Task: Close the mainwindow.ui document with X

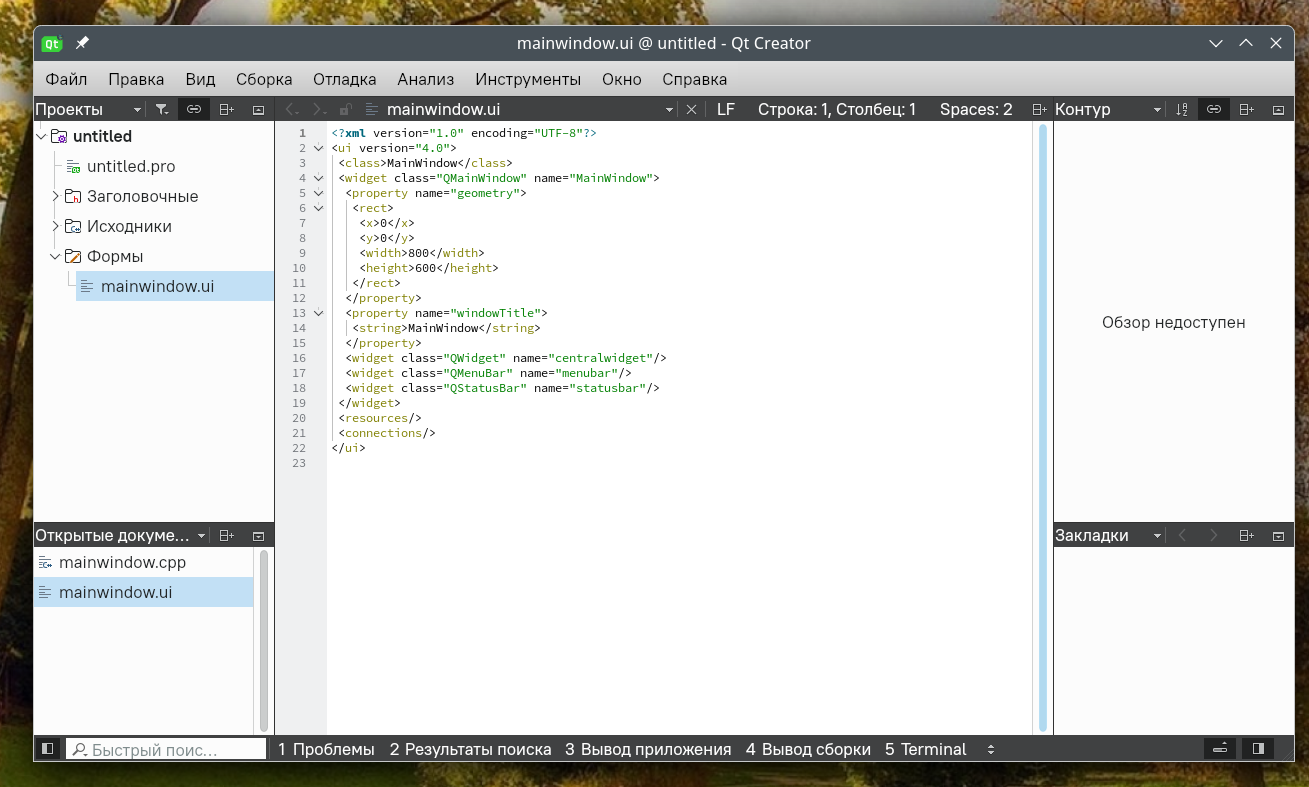Action: 690,109
